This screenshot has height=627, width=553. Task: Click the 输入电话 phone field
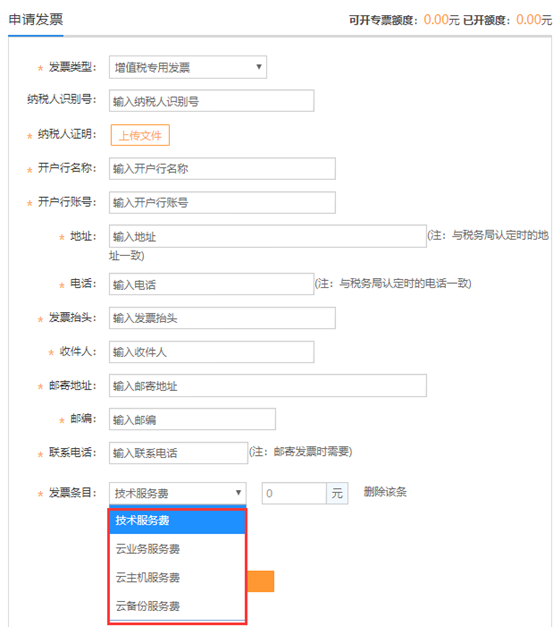pyautogui.click(x=211, y=284)
